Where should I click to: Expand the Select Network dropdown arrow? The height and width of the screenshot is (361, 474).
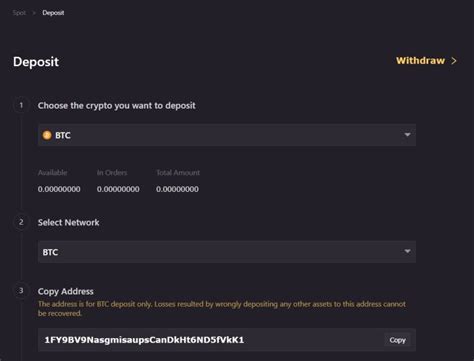(407, 251)
